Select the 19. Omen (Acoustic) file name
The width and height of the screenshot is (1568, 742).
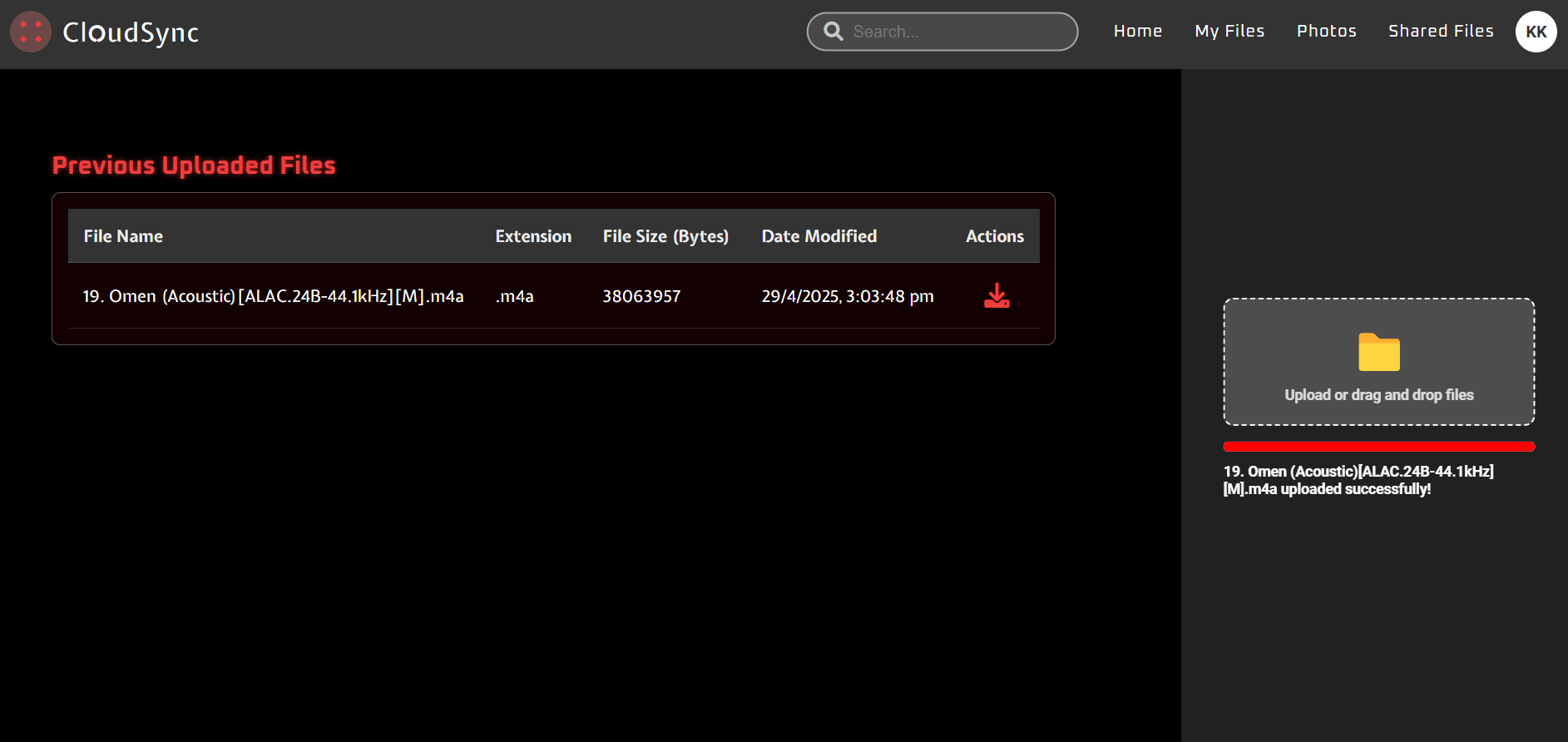[x=273, y=296]
